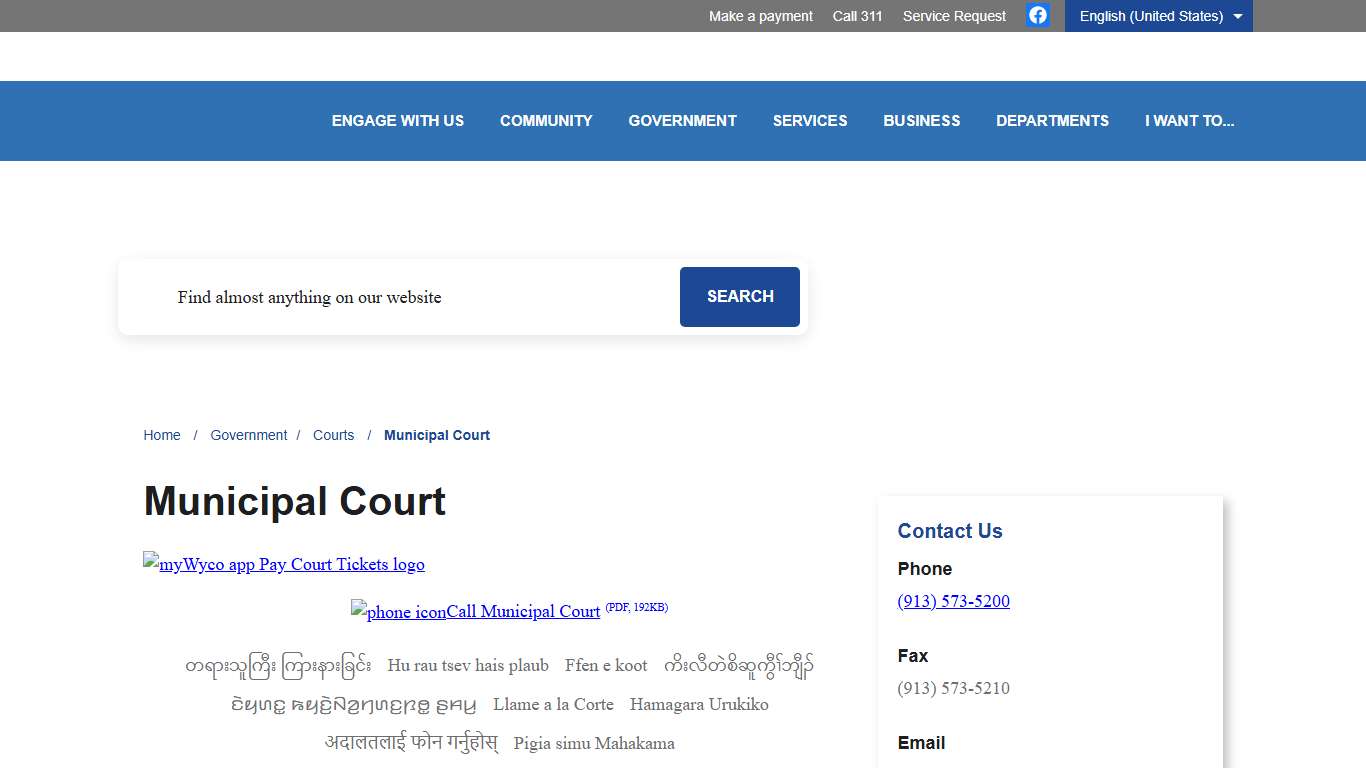
Task: Click the phone icon image
Action: click(399, 612)
